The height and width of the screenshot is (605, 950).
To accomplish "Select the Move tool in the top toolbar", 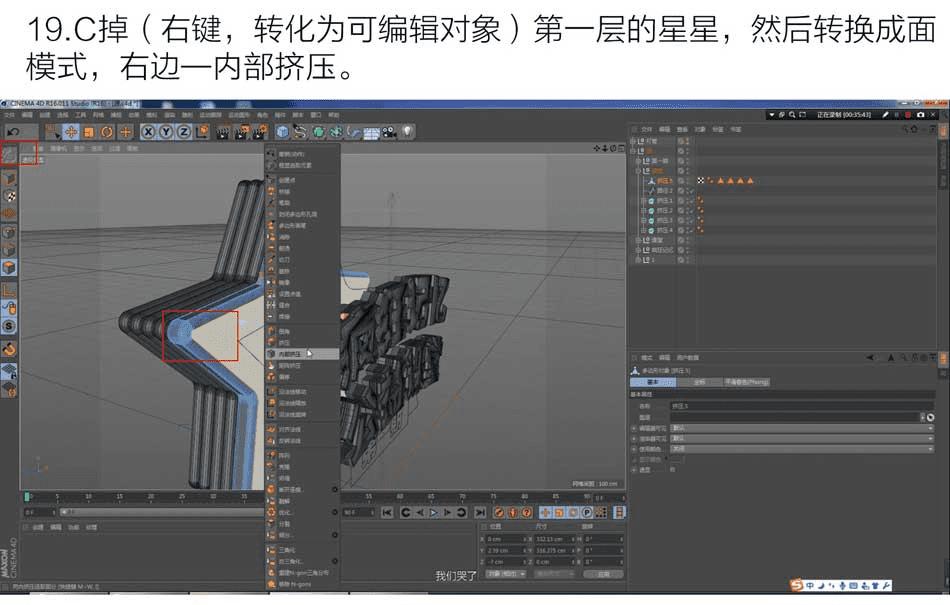I will [x=71, y=131].
